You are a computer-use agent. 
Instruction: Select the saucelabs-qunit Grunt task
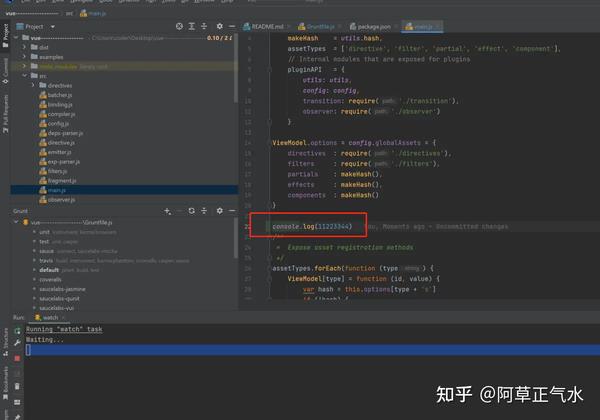(x=59, y=298)
